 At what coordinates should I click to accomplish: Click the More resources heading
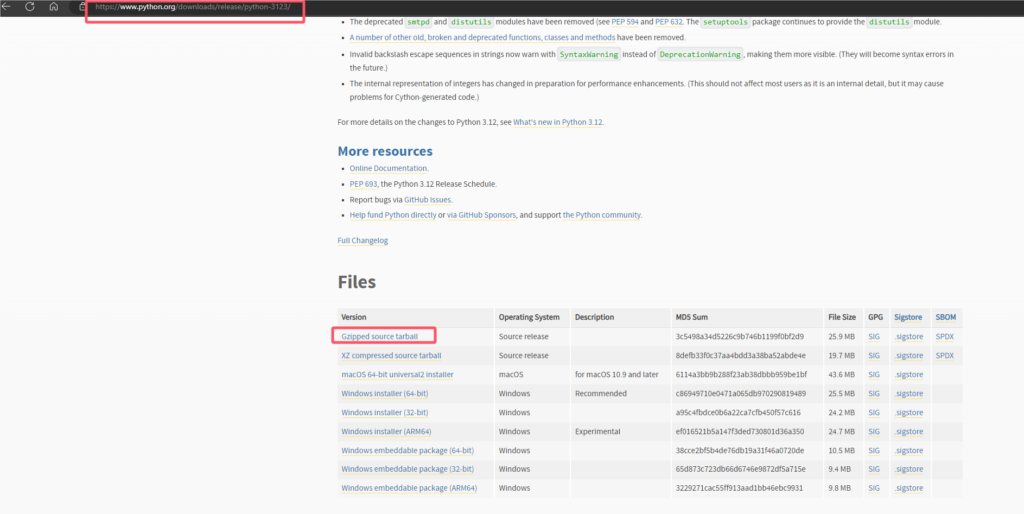point(385,151)
